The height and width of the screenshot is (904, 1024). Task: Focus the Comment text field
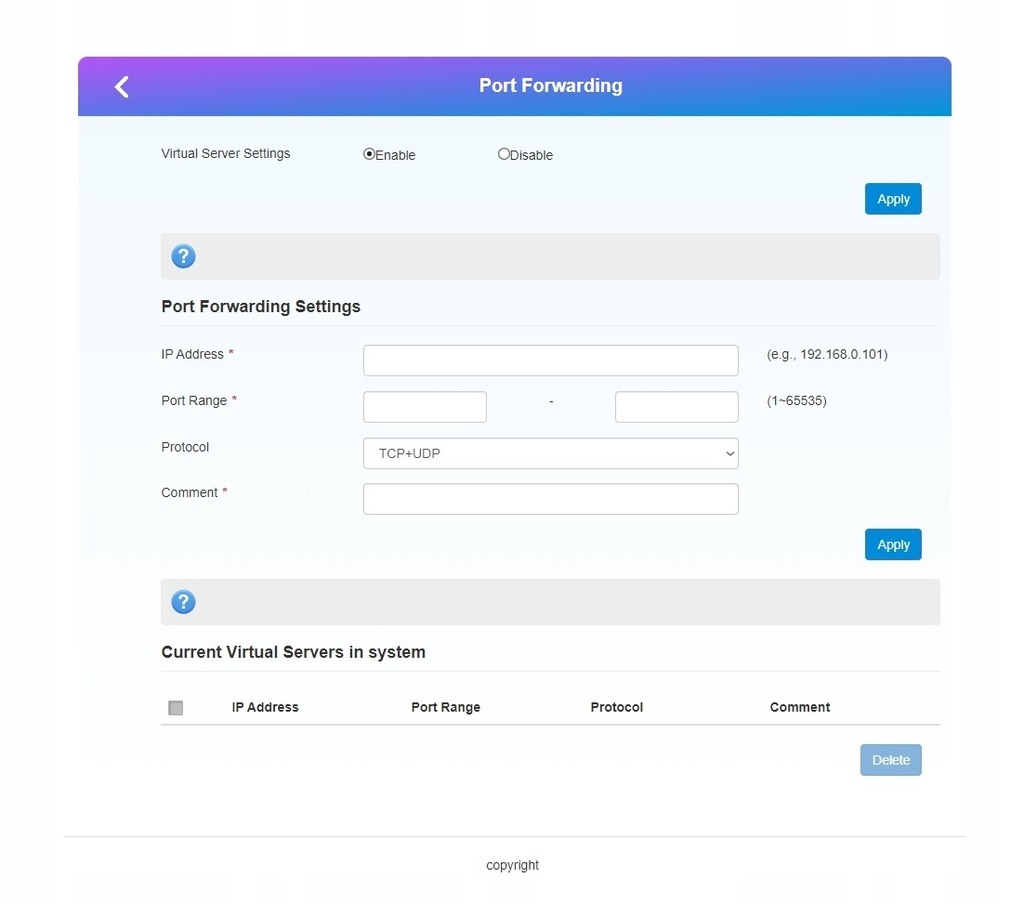pyautogui.click(x=550, y=499)
